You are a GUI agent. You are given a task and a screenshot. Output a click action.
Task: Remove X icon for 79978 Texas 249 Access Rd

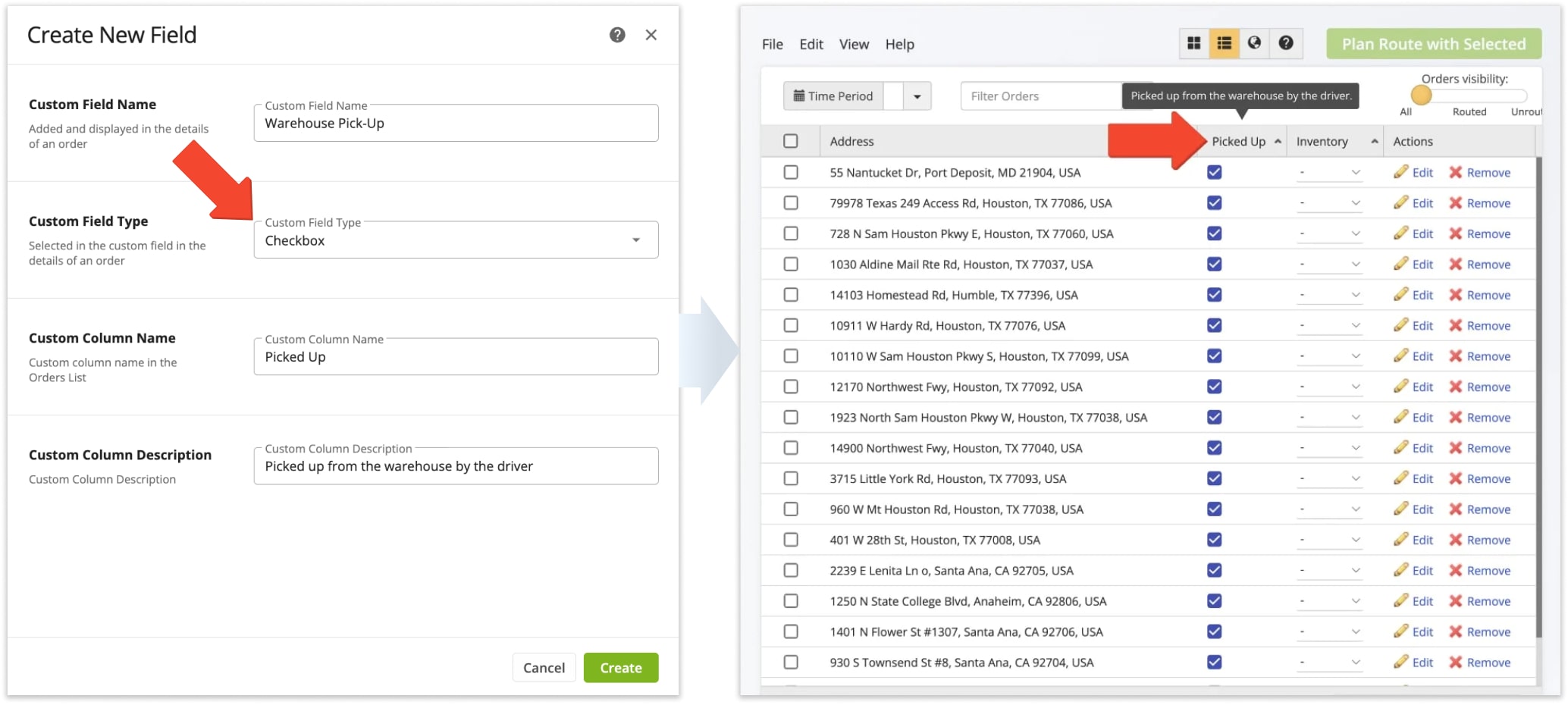click(x=1456, y=203)
